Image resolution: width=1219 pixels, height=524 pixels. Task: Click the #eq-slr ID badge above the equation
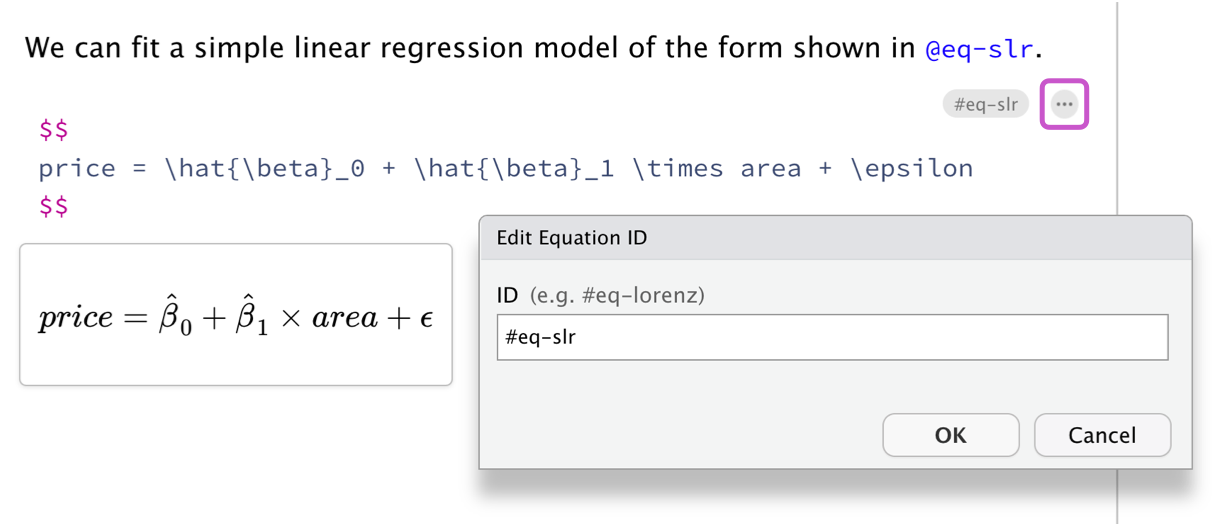coord(985,104)
